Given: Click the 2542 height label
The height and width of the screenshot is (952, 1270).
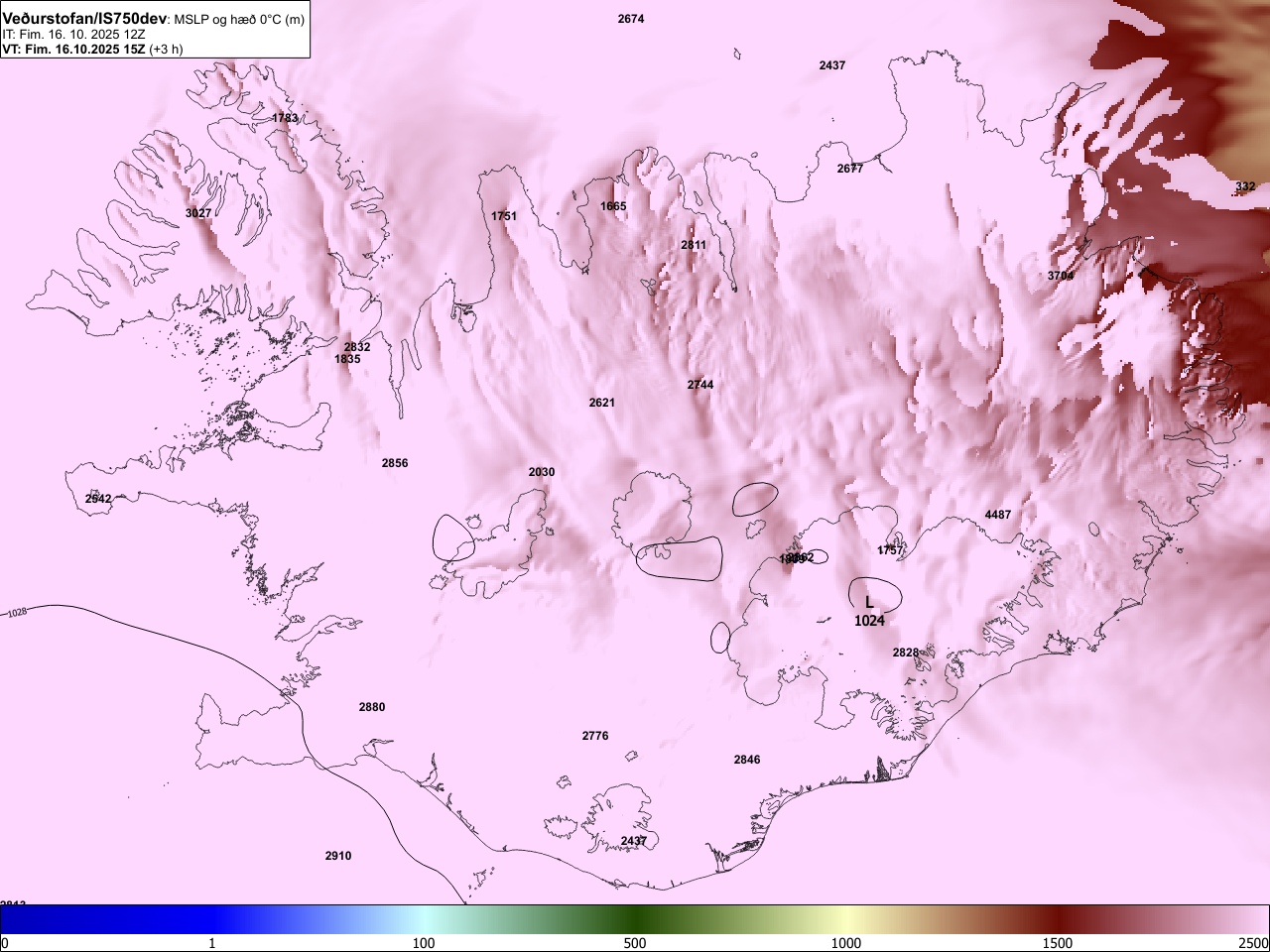Looking at the screenshot, I should click(98, 499).
